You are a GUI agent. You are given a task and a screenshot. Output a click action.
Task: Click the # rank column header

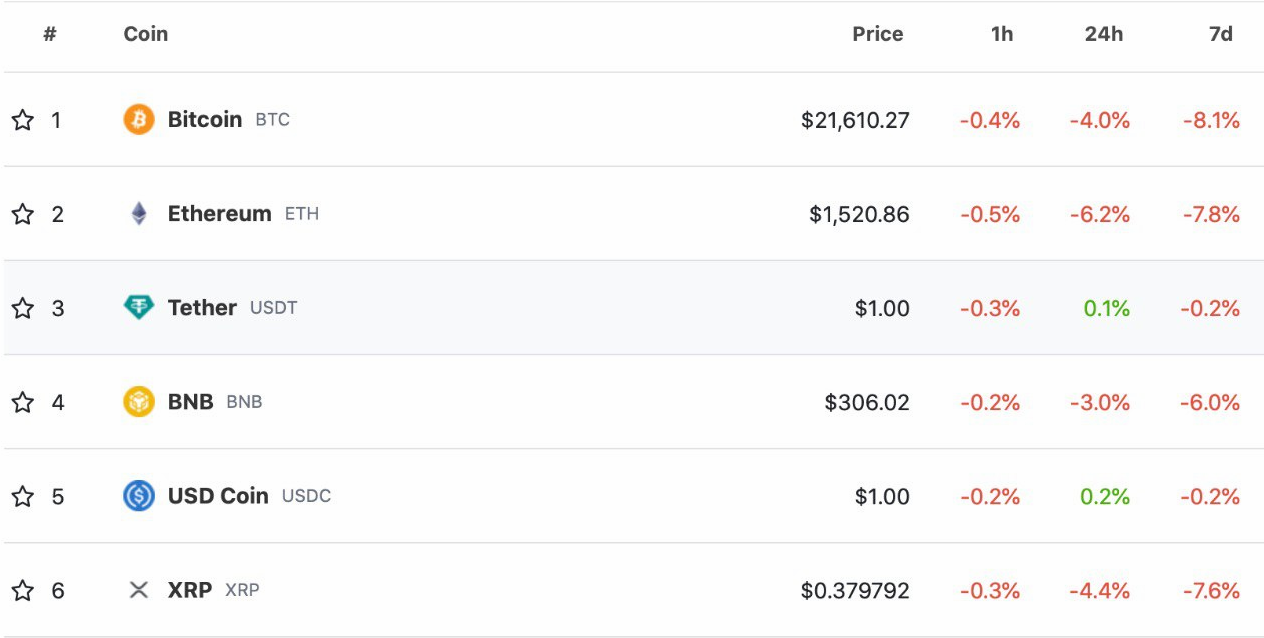click(x=50, y=34)
